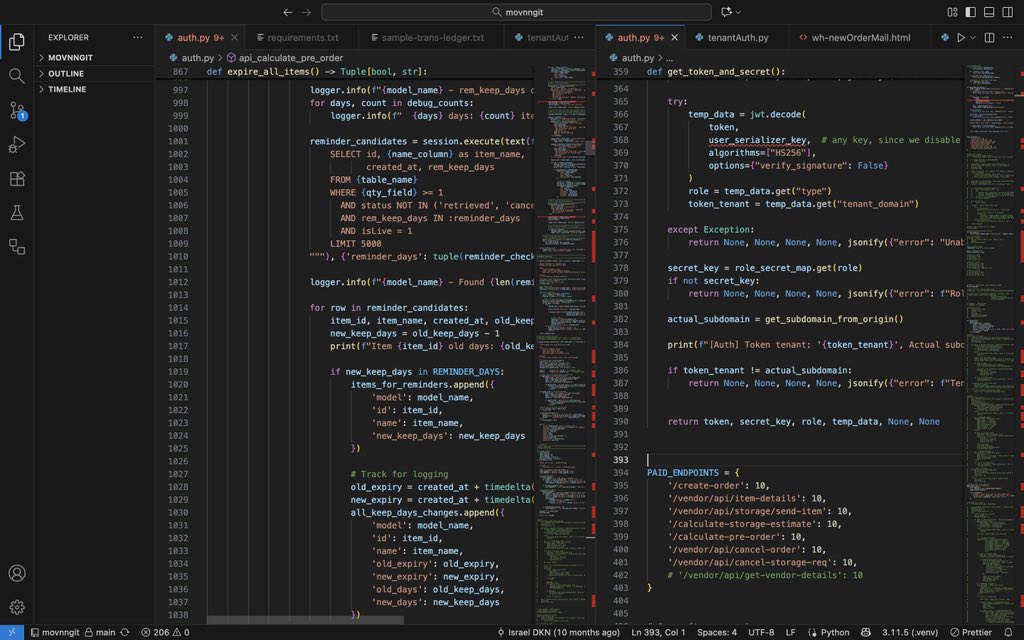Go back with the left arrow
The width and height of the screenshot is (1024, 640).
point(287,12)
